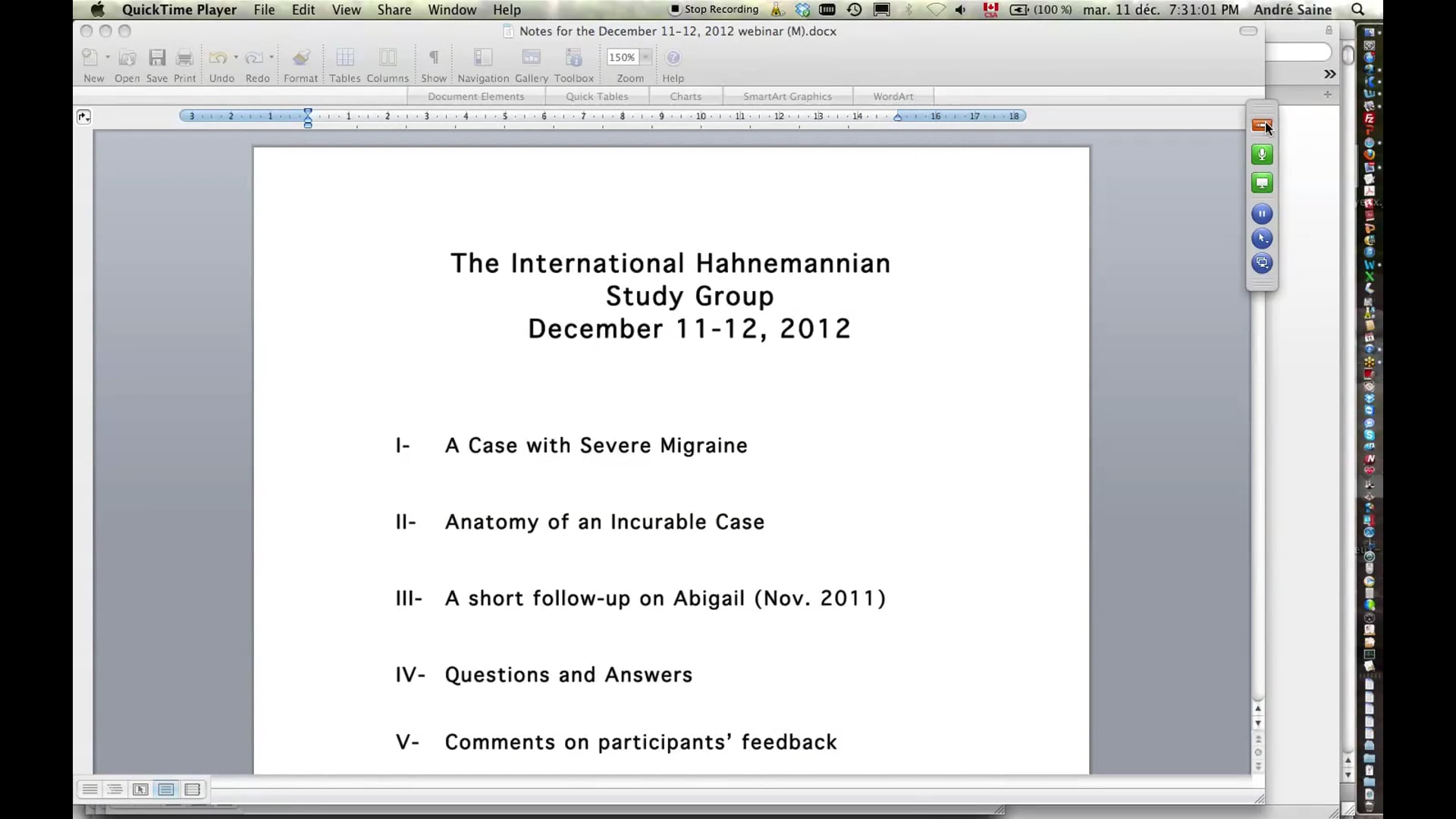
Task: Open the Columns toolbar icon
Action: tap(388, 57)
